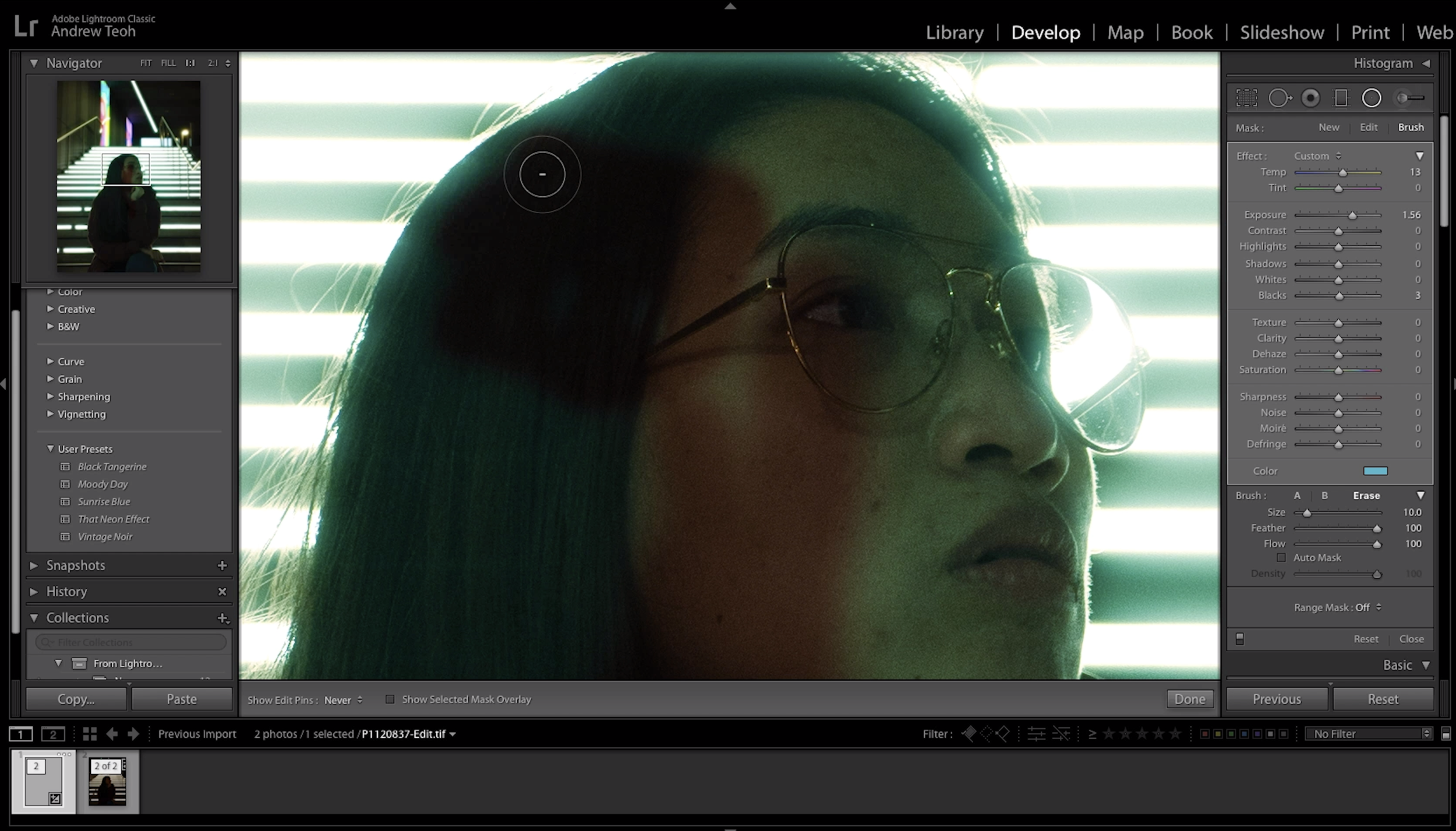Apply the Moody Day user preset

pyautogui.click(x=103, y=484)
